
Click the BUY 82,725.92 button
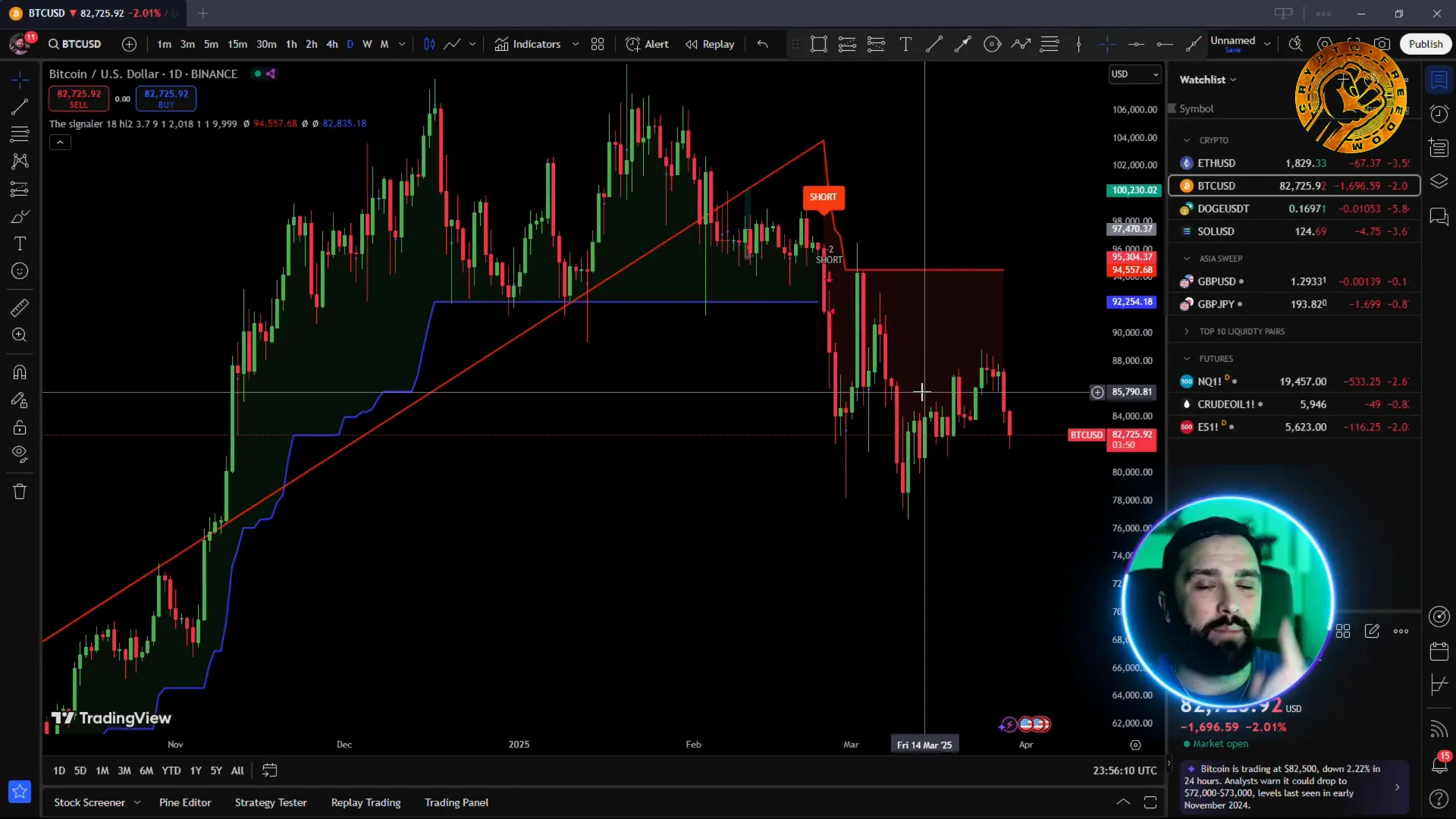click(166, 99)
